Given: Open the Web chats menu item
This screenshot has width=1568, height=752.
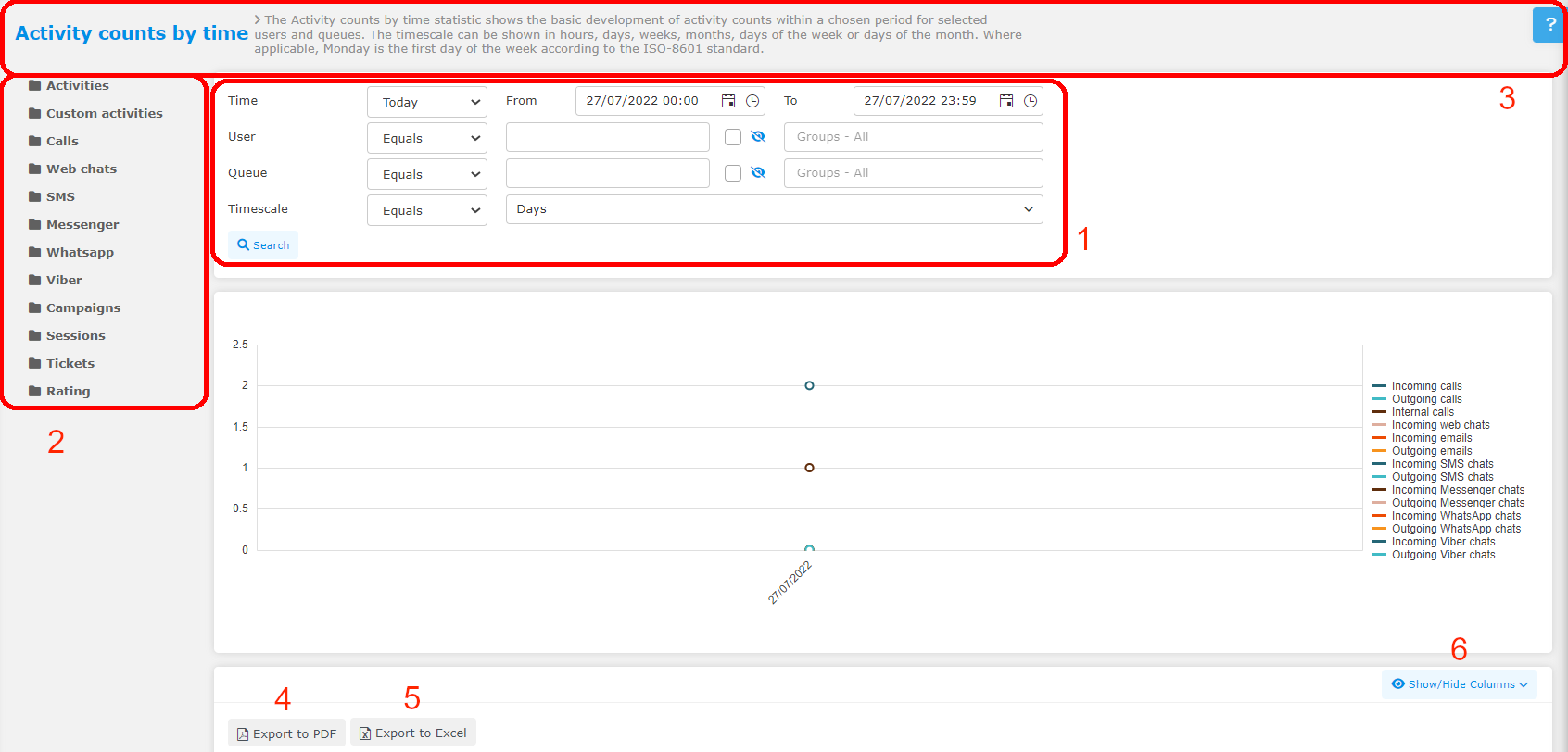Looking at the screenshot, I should click(82, 169).
